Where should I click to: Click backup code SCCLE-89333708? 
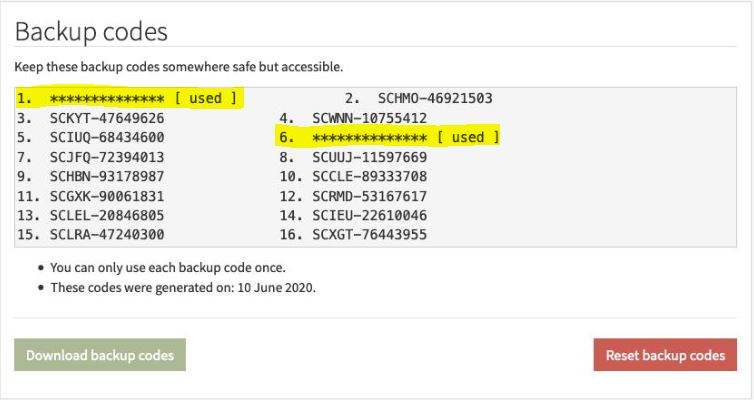tap(370, 176)
